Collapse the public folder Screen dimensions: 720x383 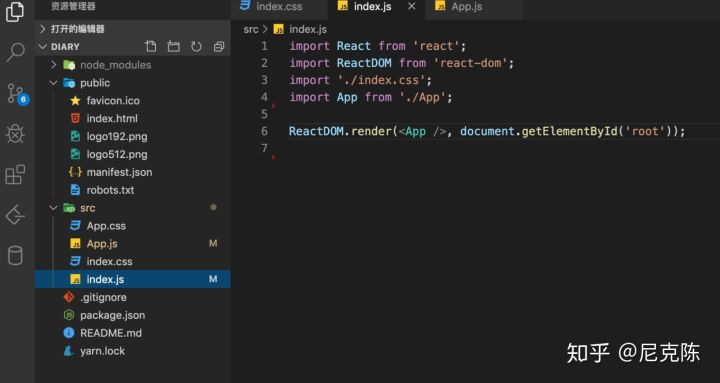click(x=53, y=83)
